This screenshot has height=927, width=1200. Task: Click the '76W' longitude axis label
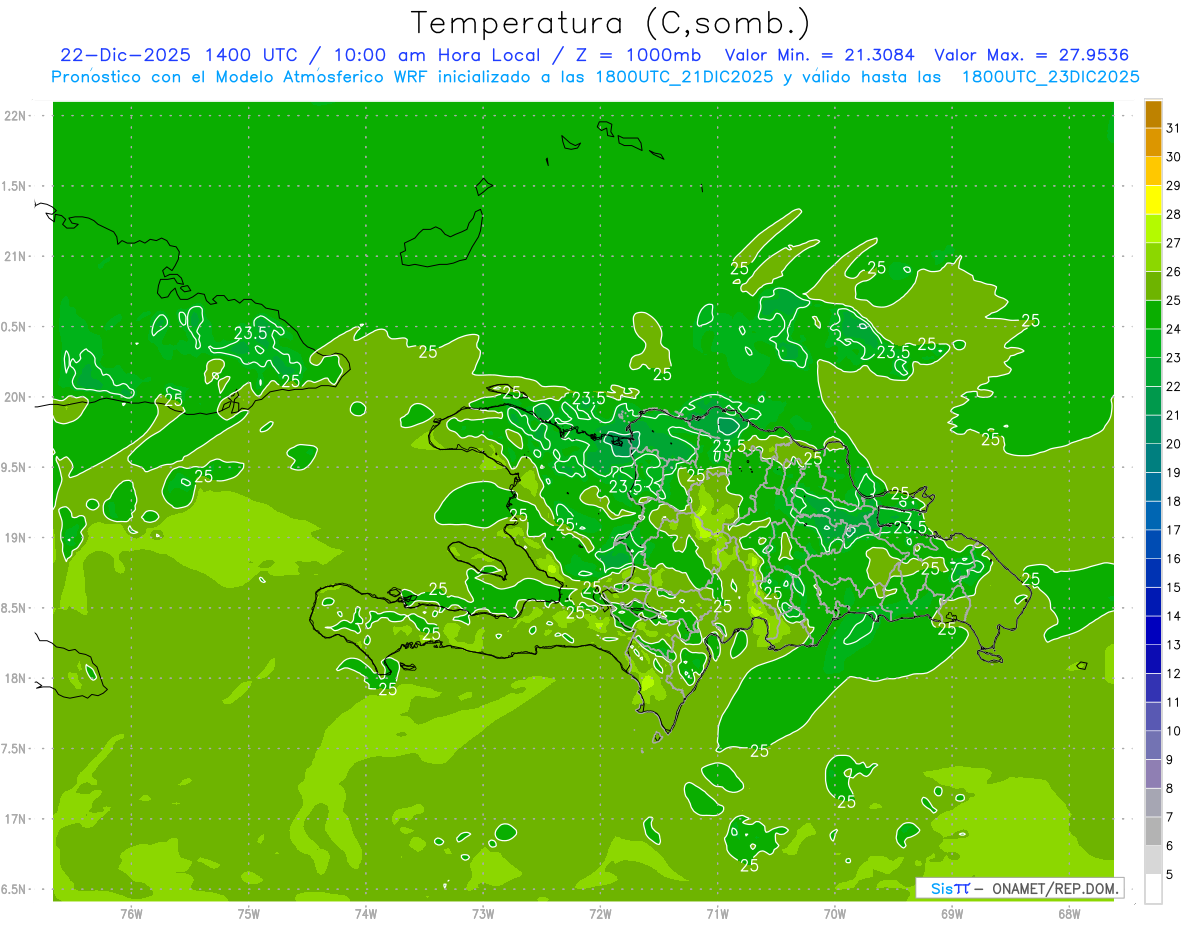click(131, 913)
